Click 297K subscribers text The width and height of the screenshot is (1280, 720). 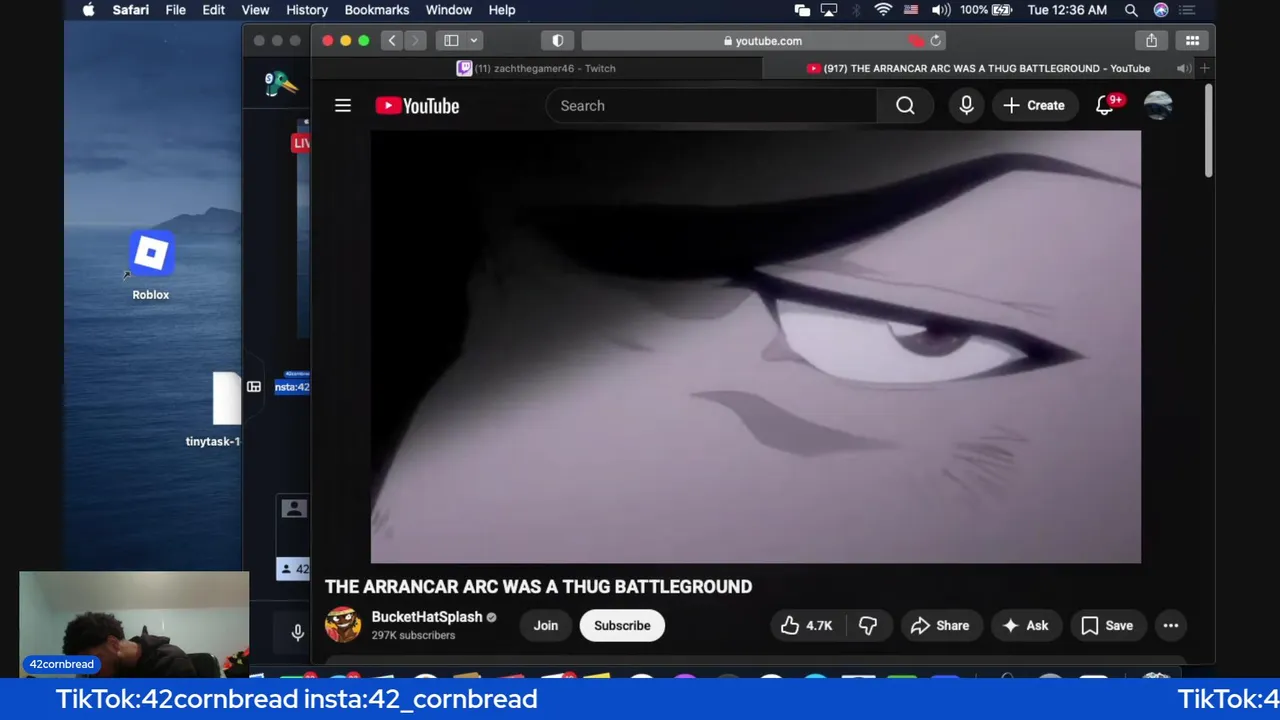point(413,635)
